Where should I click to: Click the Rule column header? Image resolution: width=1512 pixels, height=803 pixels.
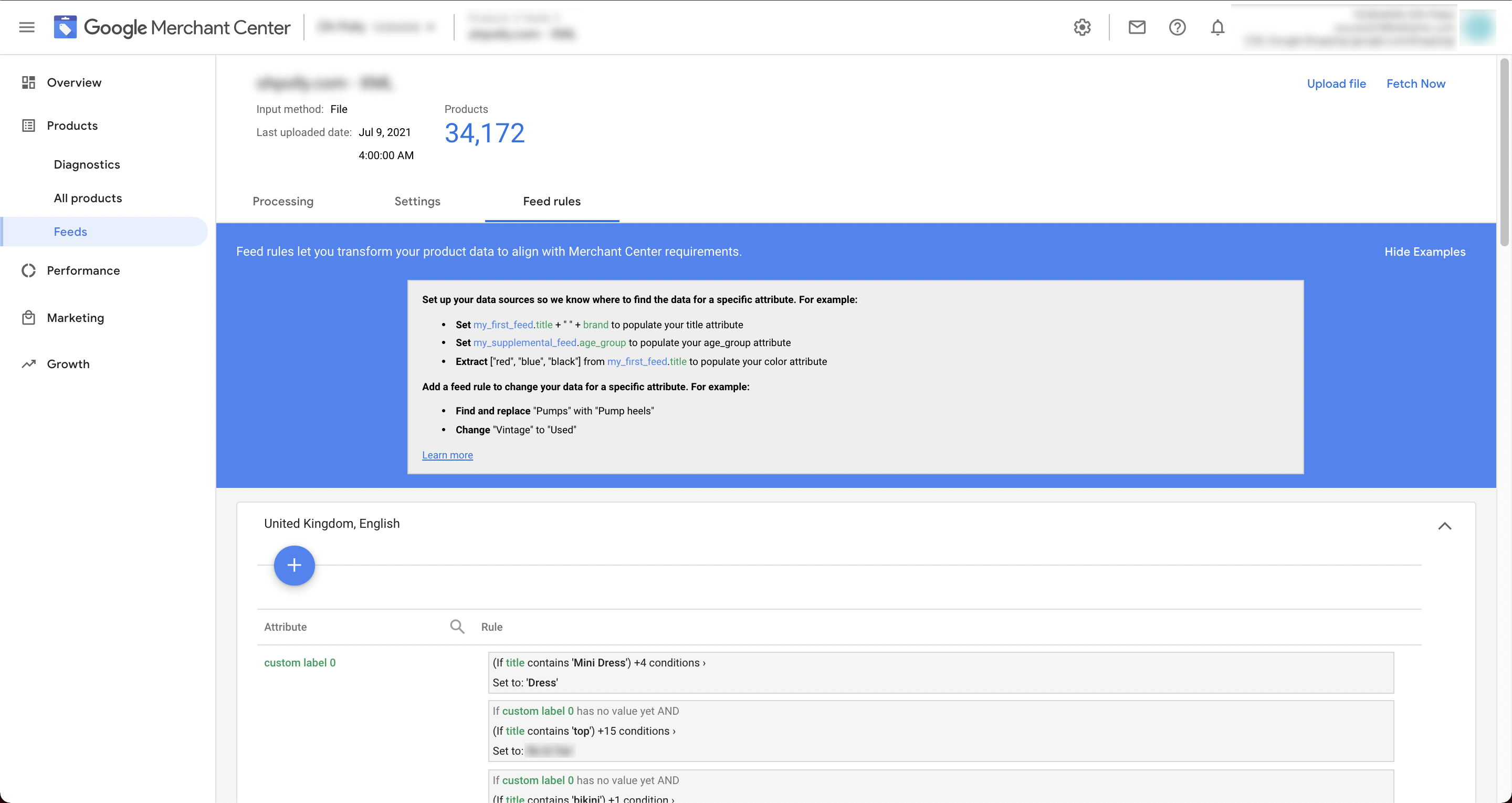(x=492, y=627)
